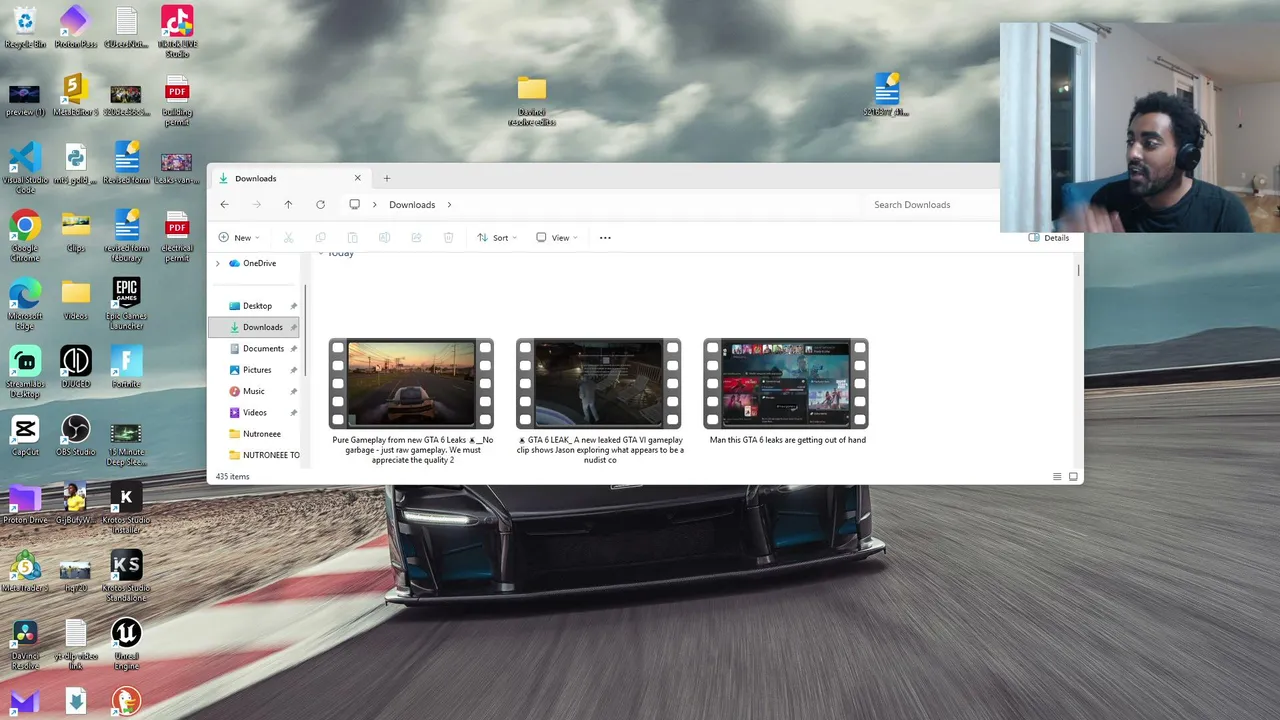The height and width of the screenshot is (720, 1280).
Task: Go up one folder level
Action: (x=288, y=205)
